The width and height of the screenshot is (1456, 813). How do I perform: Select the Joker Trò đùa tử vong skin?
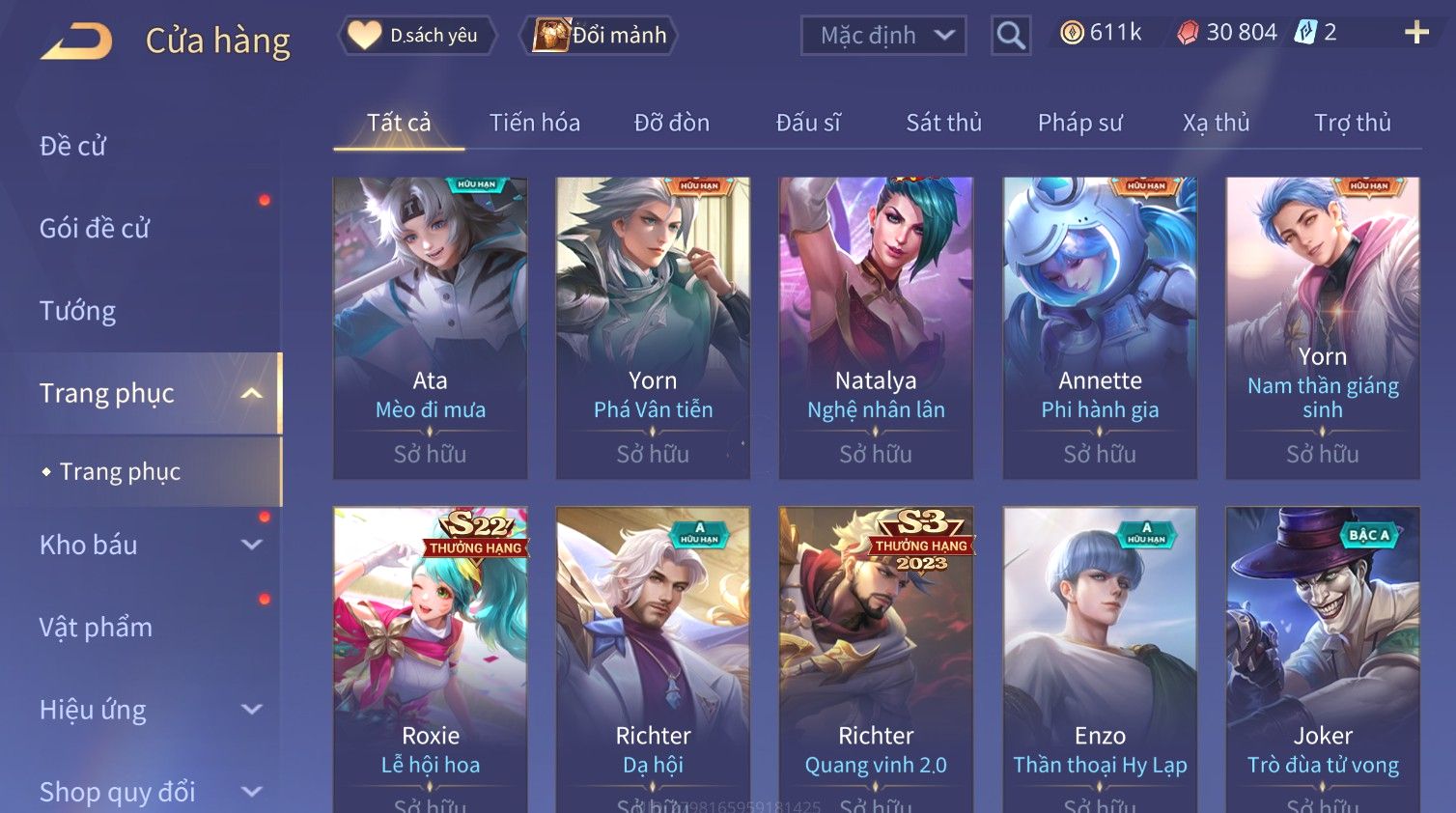point(1323,659)
